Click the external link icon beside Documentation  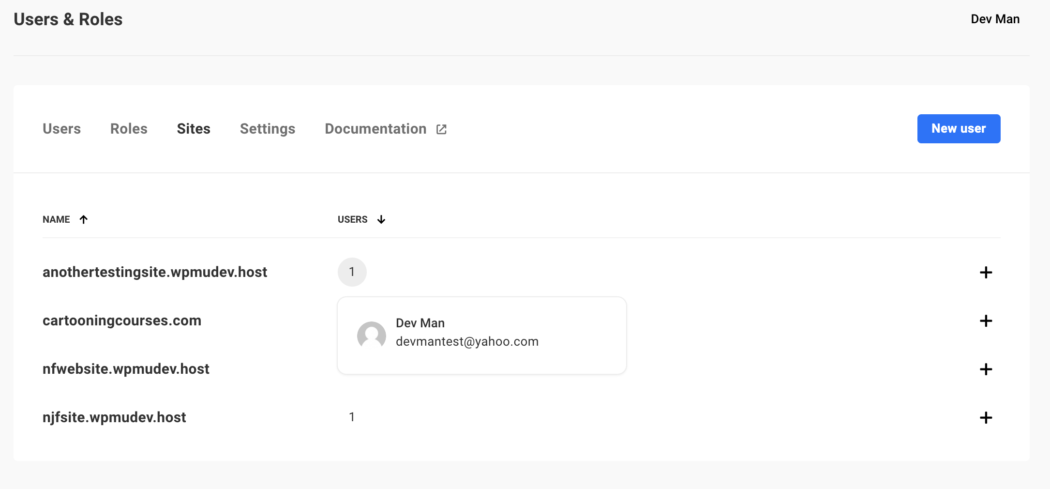click(441, 129)
